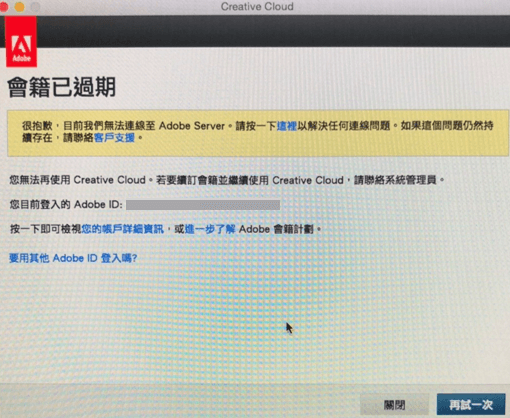
Task: Click the redacted Adobe ID field
Action: point(203,205)
